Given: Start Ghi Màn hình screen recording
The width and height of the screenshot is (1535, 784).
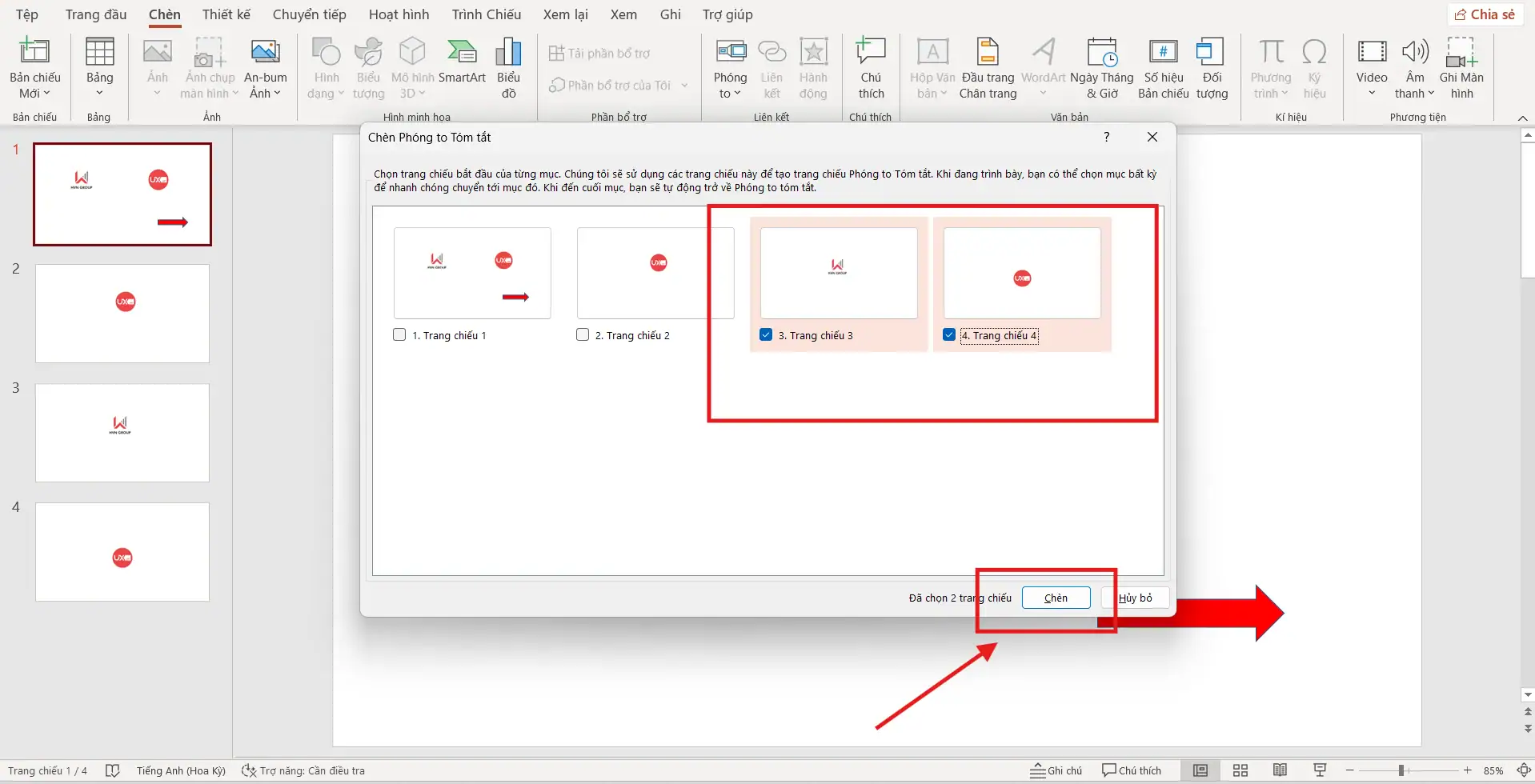Looking at the screenshot, I should coord(1462,68).
